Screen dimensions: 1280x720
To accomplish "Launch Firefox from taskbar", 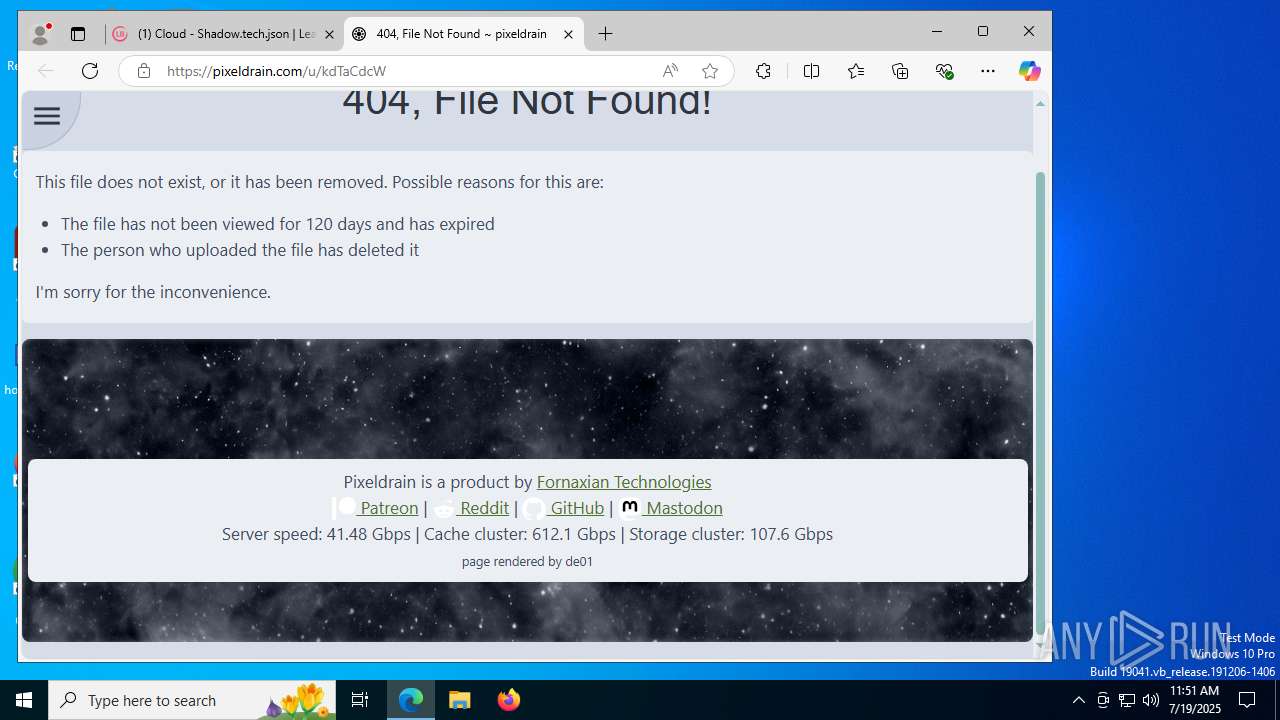I will pyautogui.click(x=509, y=700).
